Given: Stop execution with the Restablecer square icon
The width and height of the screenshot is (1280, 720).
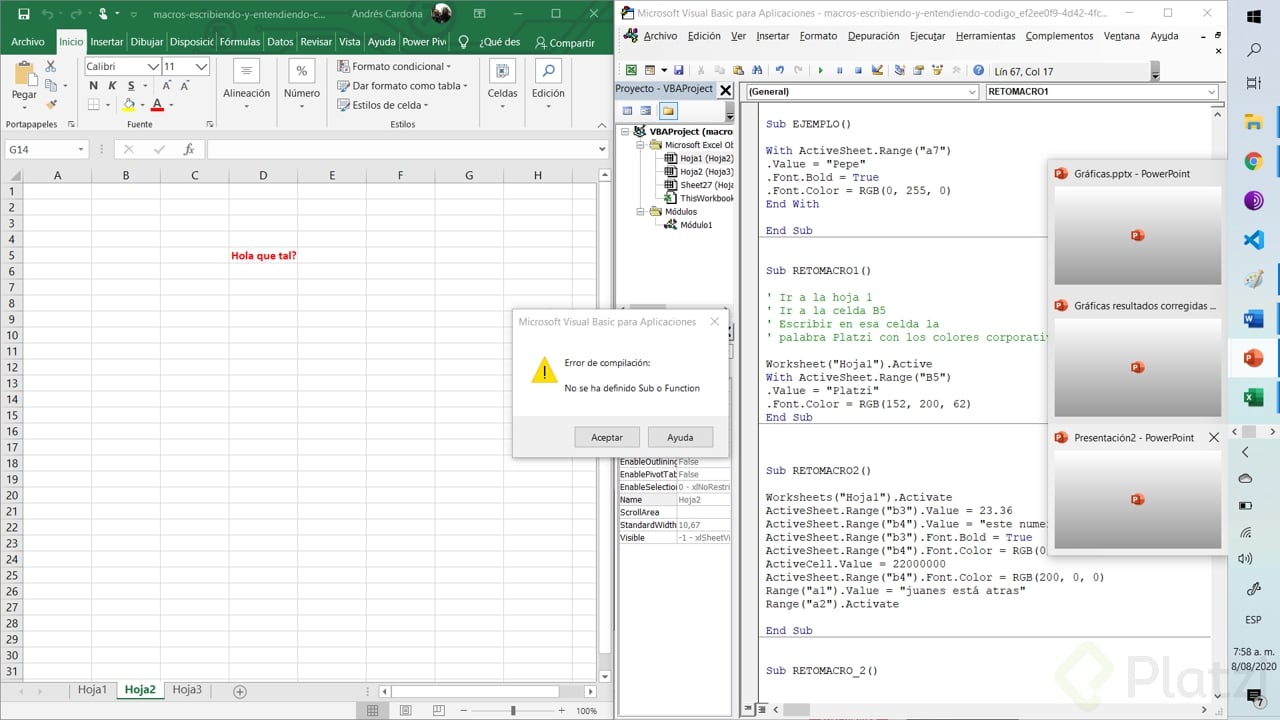Looking at the screenshot, I should pos(857,71).
